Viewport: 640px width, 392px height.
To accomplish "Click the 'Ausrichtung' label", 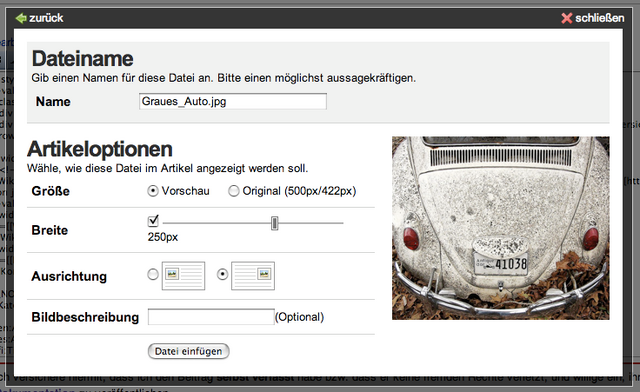I will pyautogui.click(x=69, y=276).
